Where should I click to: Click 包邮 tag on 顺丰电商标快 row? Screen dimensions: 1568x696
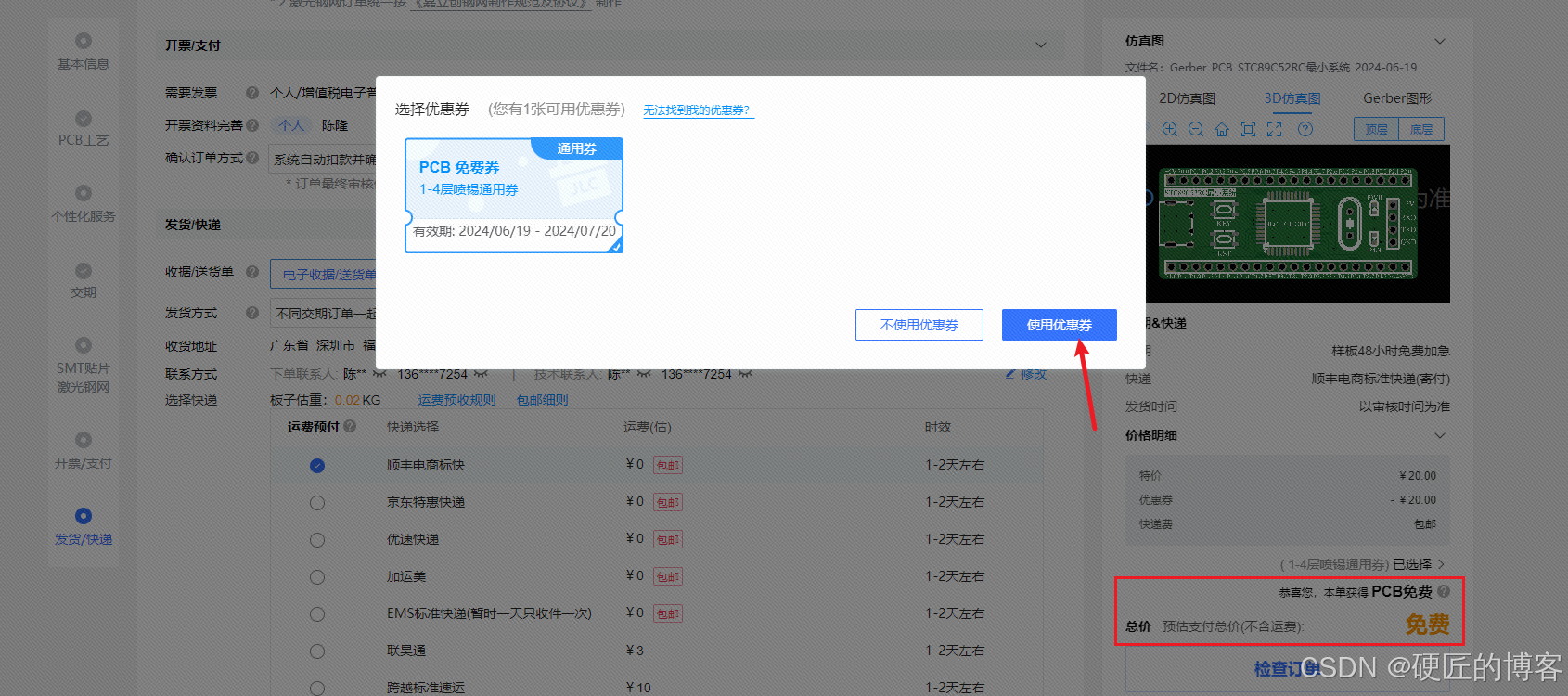coord(668,466)
